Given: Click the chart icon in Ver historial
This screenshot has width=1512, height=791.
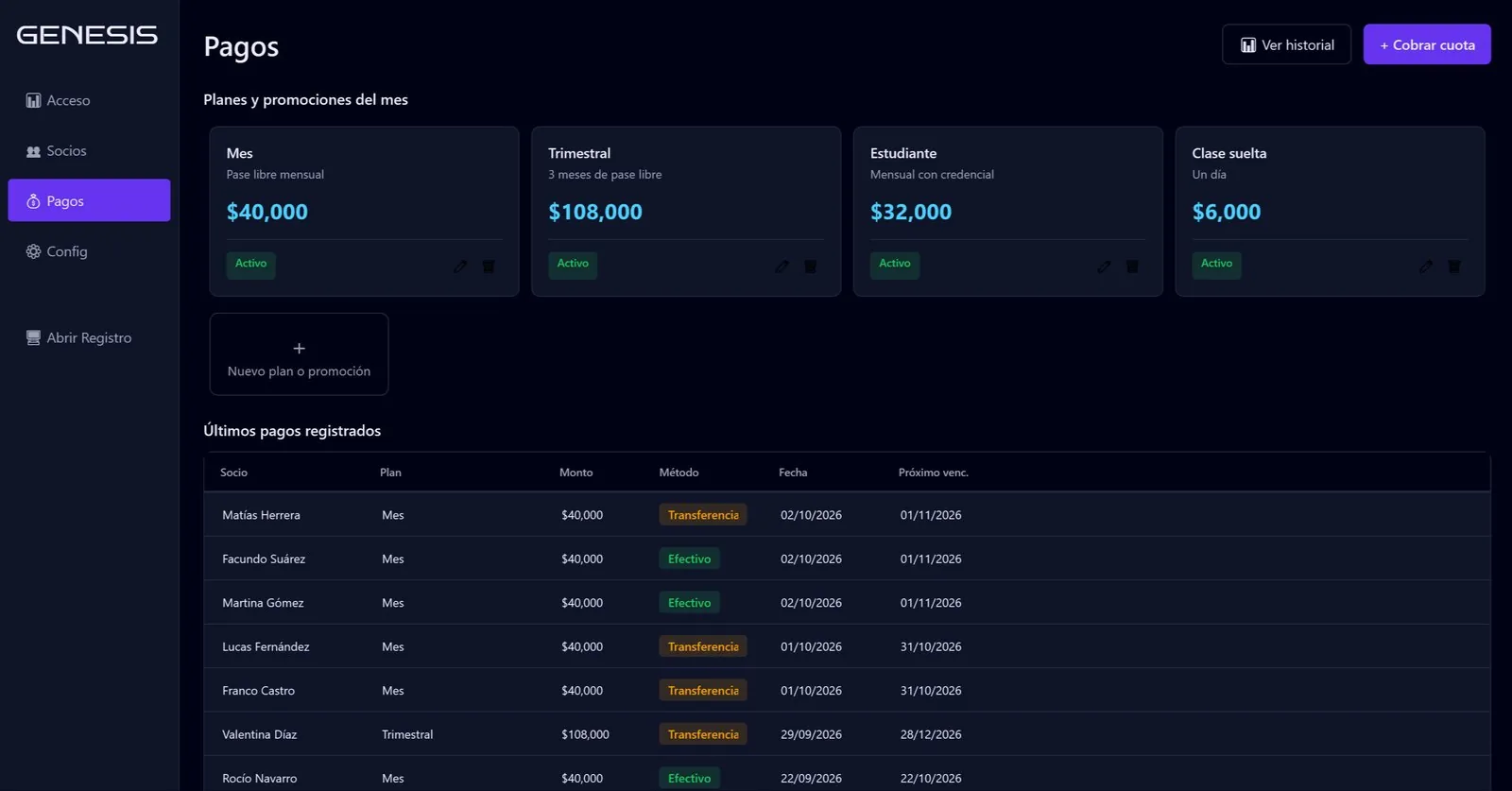Looking at the screenshot, I should pos(1248,45).
